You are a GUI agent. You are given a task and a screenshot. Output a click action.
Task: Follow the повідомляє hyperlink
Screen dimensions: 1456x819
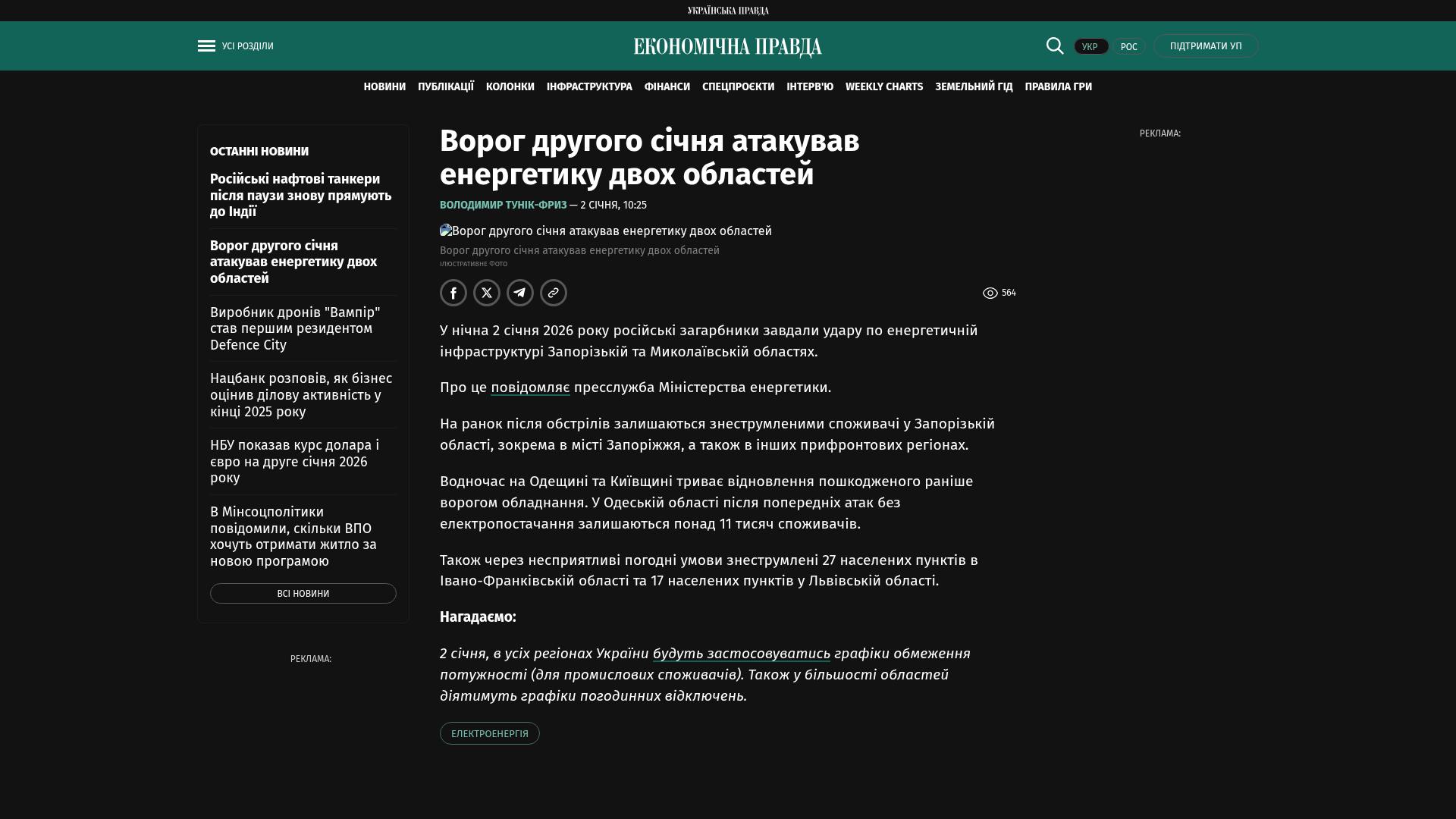tap(530, 388)
